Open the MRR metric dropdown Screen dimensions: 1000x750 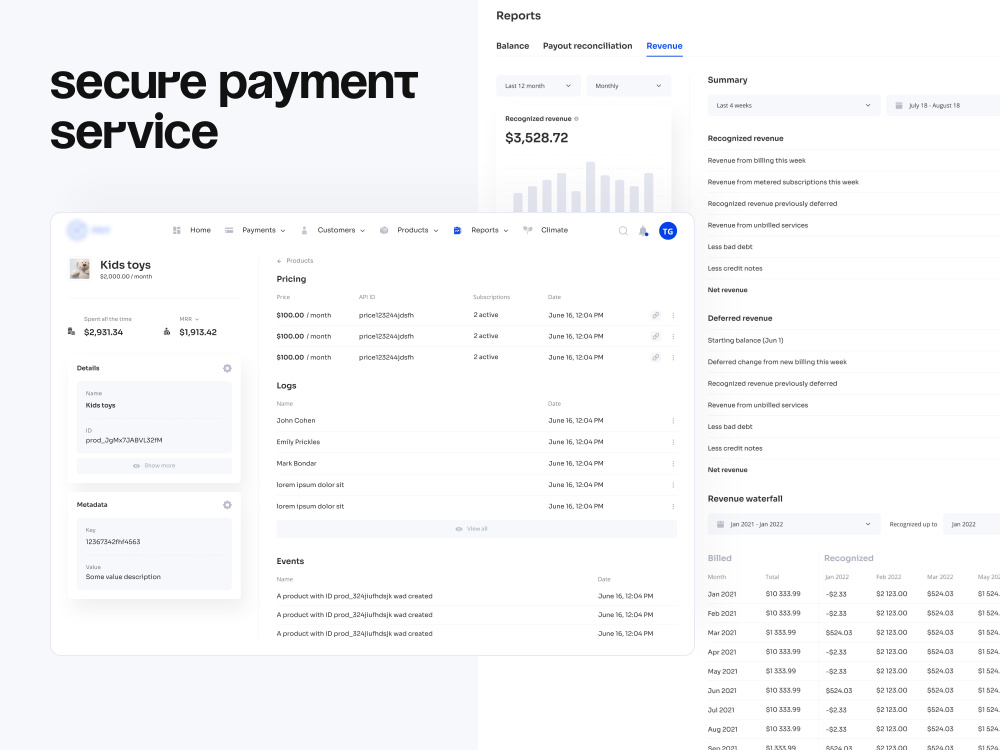pyautogui.click(x=189, y=319)
